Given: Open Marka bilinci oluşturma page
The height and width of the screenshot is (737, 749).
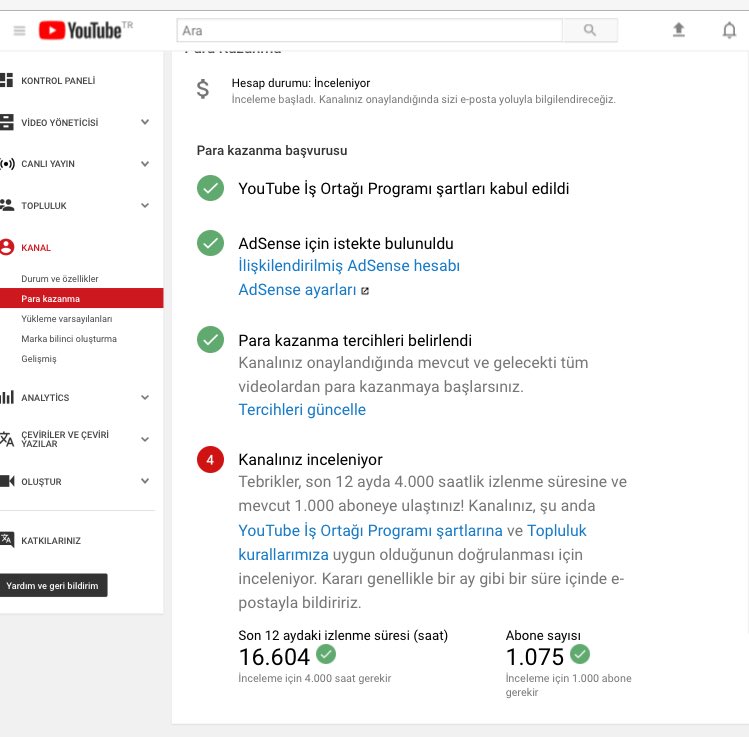Looking at the screenshot, I should [x=69, y=339].
